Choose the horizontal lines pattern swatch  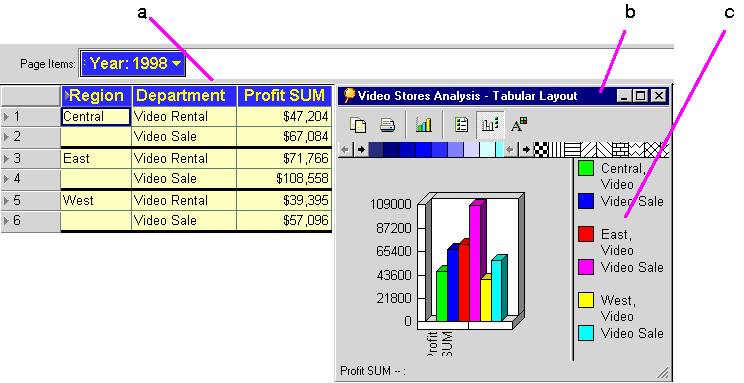pos(573,150)
